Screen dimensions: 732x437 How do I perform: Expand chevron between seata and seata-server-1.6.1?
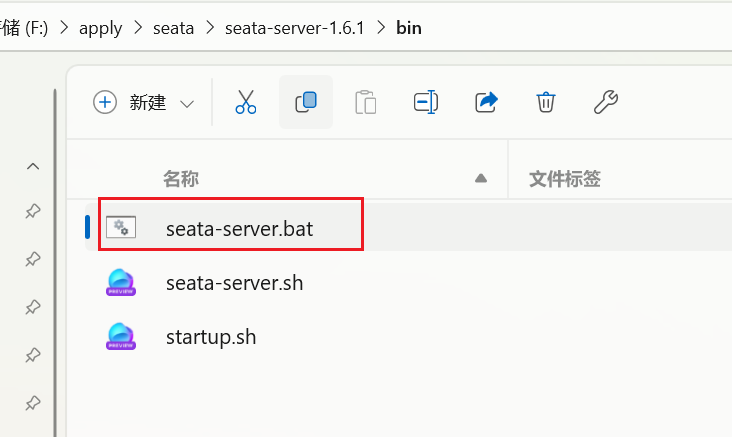[x=210, y=28]
